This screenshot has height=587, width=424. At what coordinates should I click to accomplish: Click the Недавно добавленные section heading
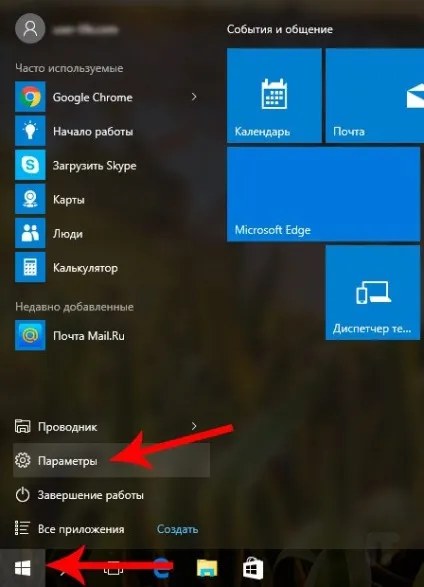pos(74,307)
